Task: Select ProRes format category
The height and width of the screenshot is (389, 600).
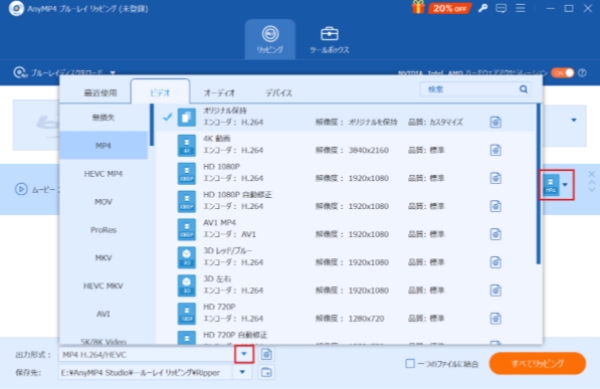Action: click(103, 229)
